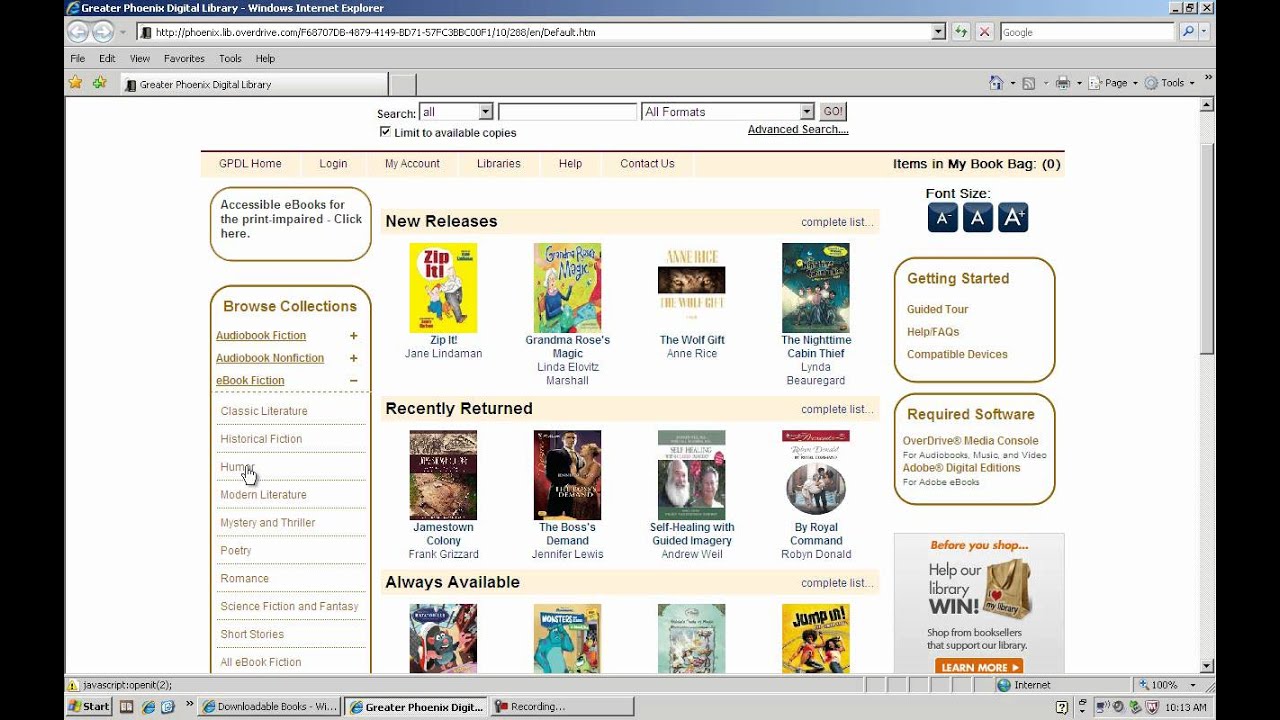The image size is (1280, 720).
Task: Open Grandma Rose's Magic book cover
Action: tap(567, 288)
